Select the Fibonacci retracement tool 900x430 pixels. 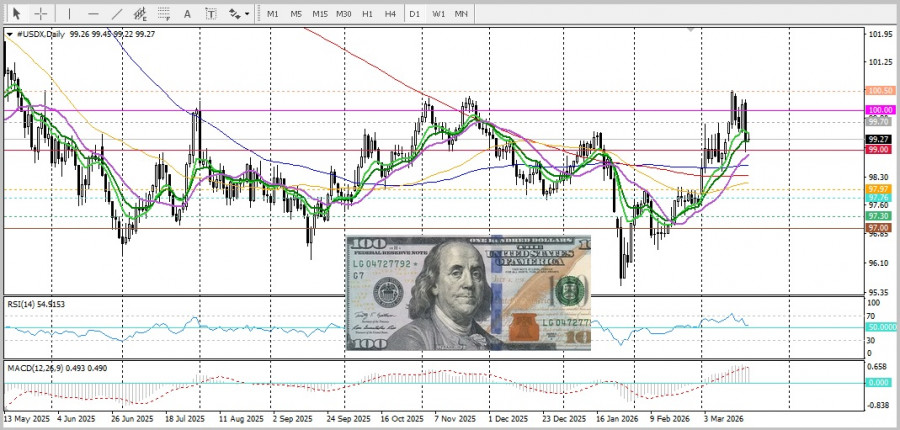click(164, 13)
